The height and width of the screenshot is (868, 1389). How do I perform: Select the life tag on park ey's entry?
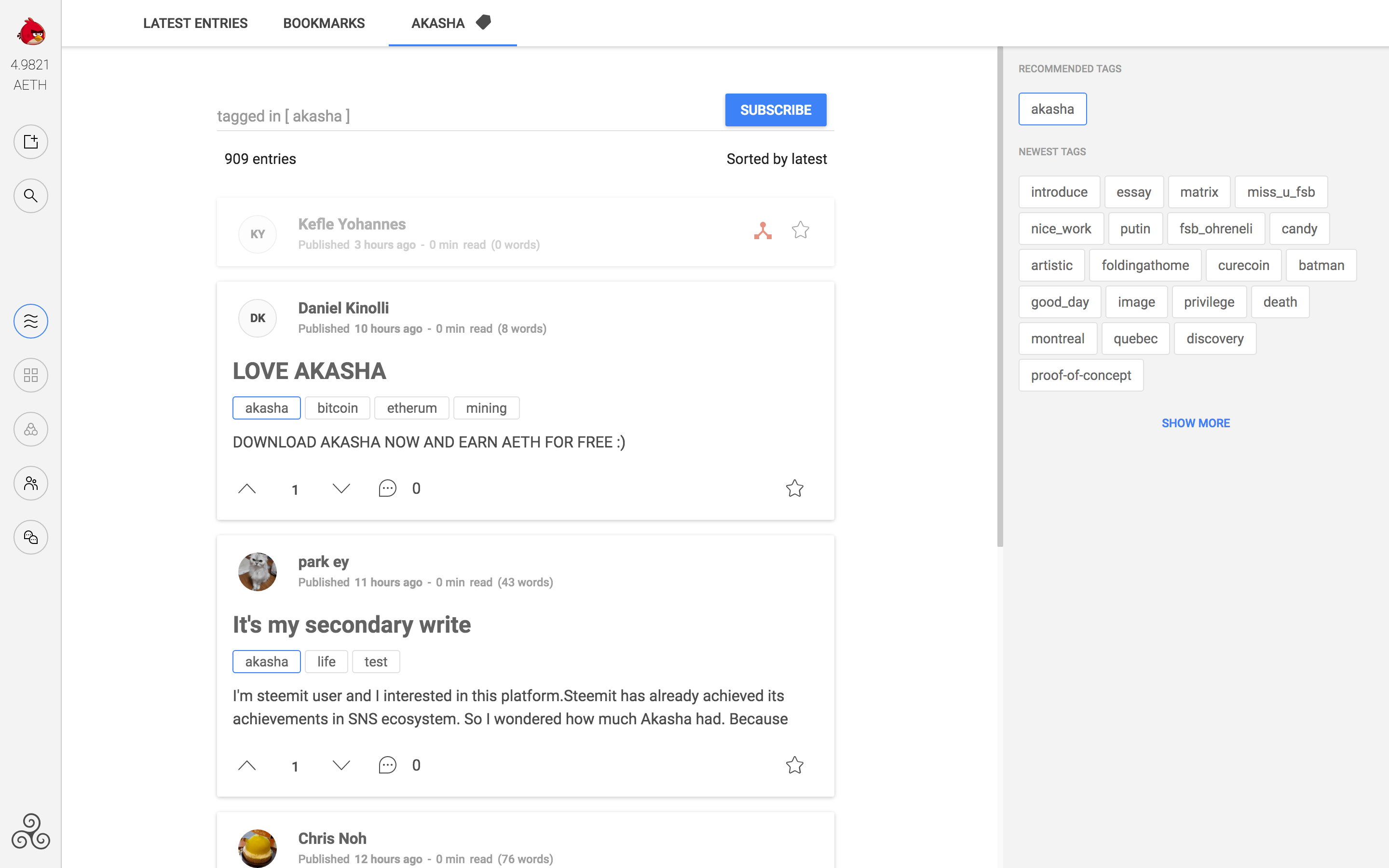(326, 662)
